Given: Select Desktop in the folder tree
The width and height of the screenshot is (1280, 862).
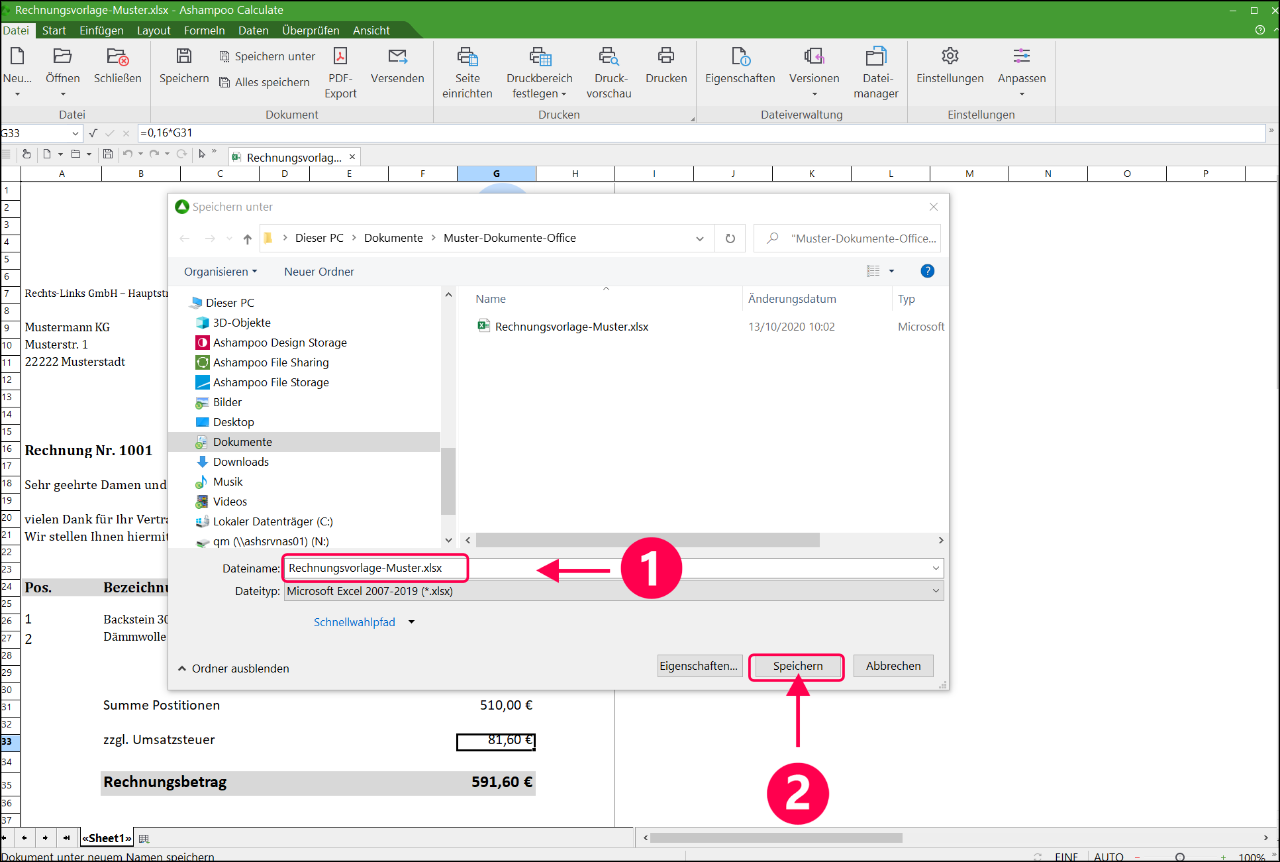Looking at the screenshot, I should [233, 422].
